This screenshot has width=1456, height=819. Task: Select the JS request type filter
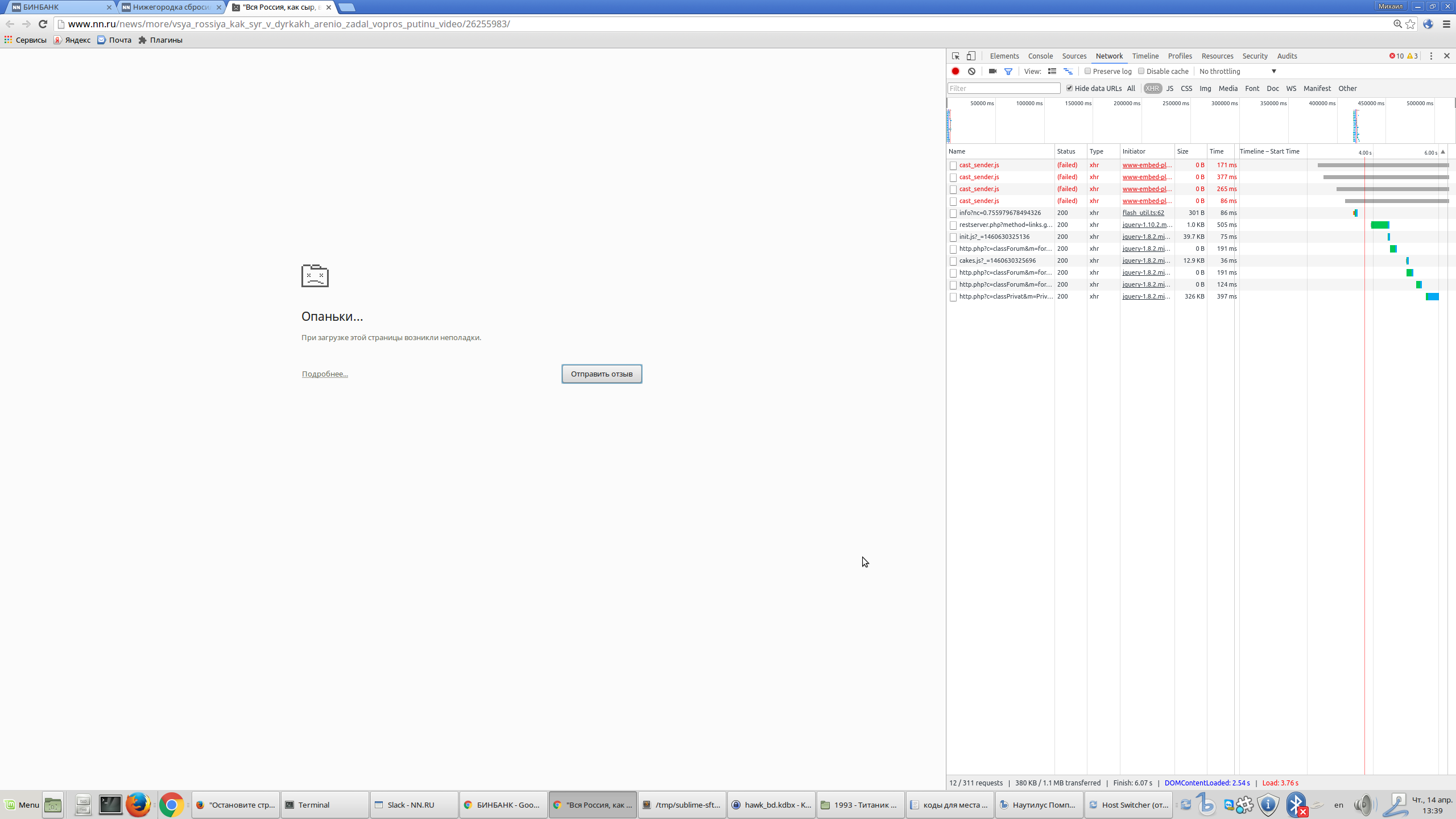(1170, 88)
